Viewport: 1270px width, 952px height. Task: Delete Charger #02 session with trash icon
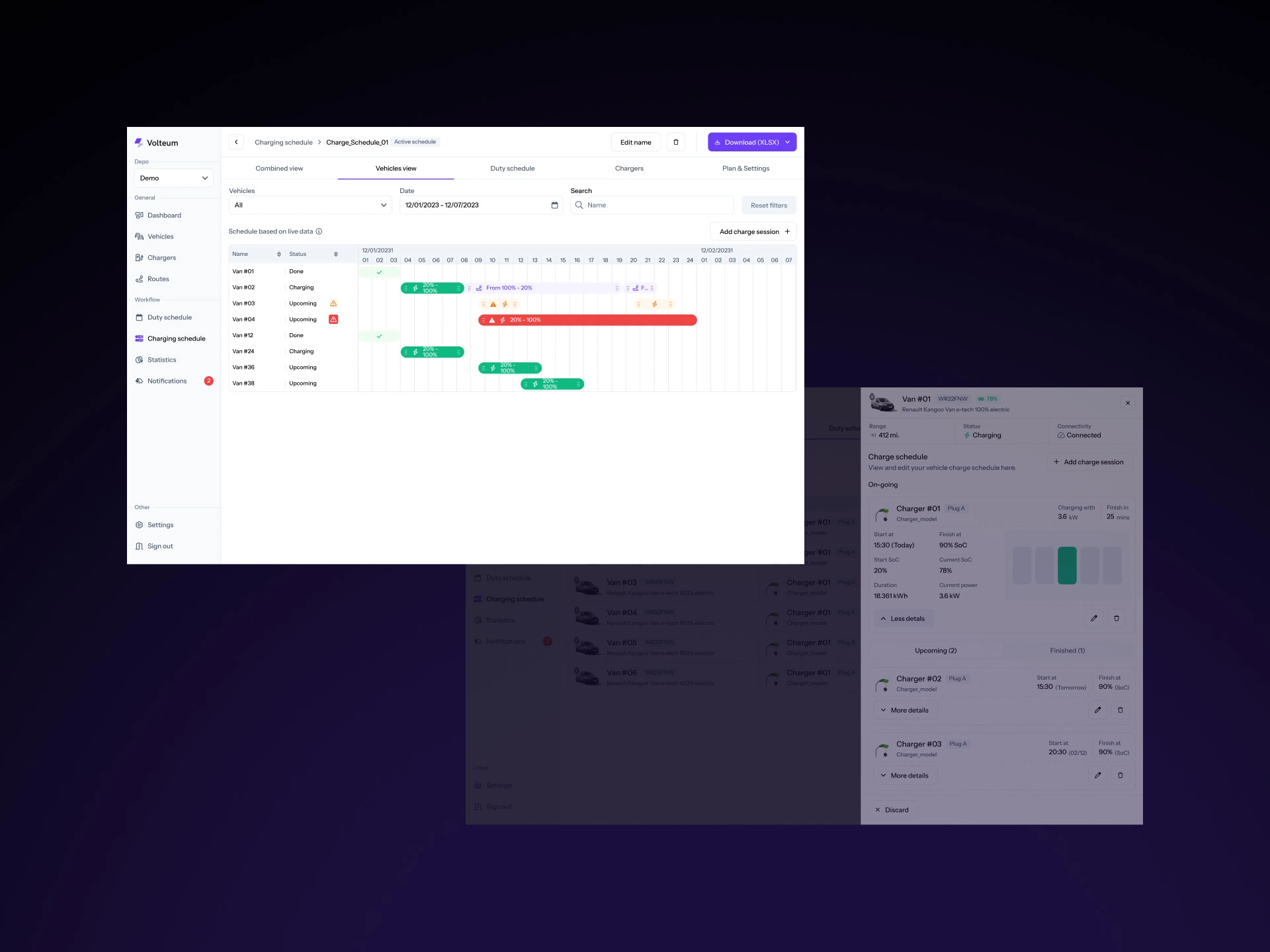tap(1120, 710)
